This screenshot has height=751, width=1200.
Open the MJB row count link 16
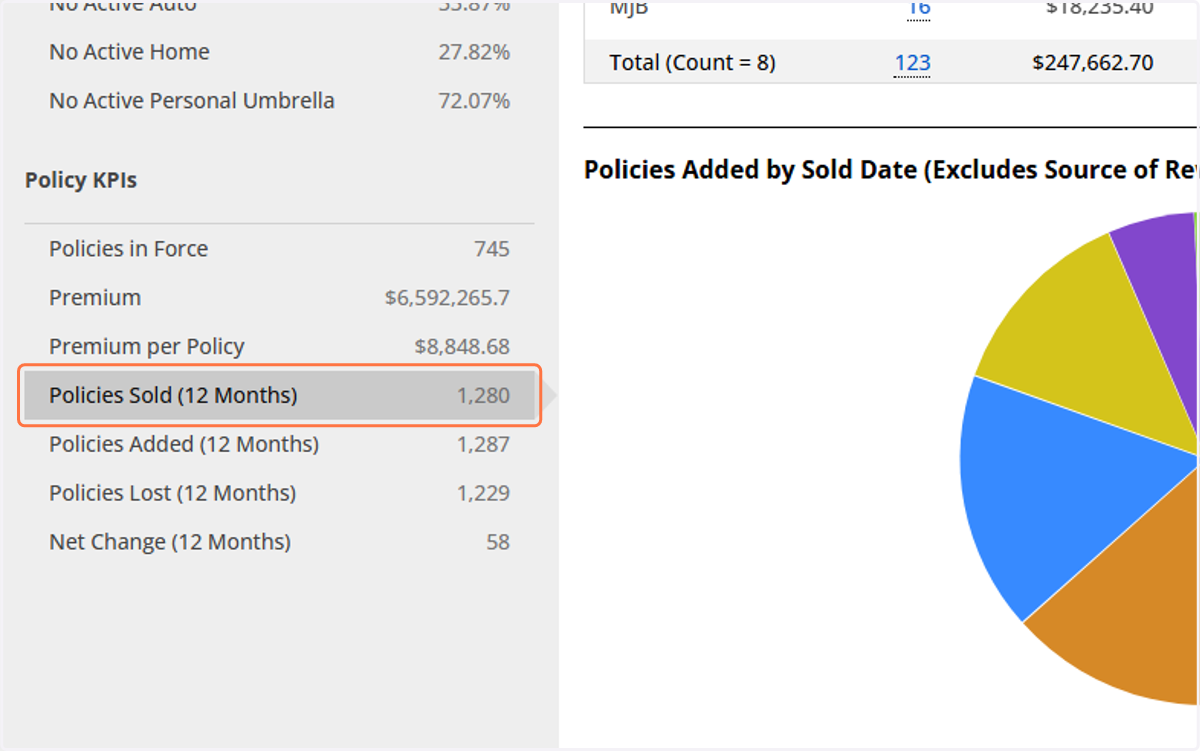pos(919,8)
